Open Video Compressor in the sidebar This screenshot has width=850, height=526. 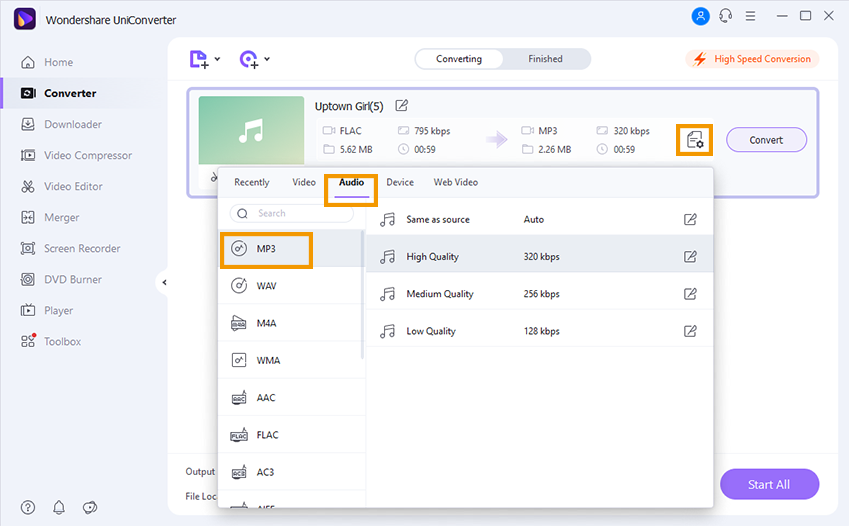88,155
